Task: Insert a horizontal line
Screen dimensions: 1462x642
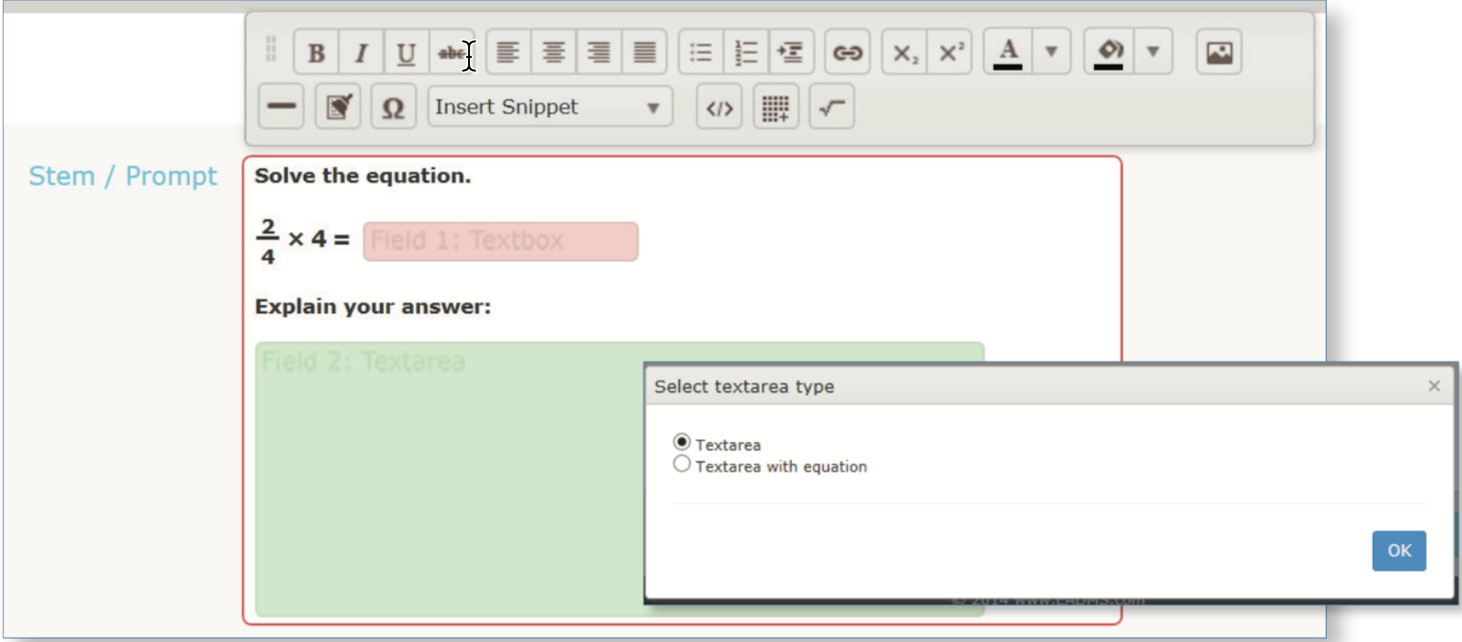Action: point(281,107)
